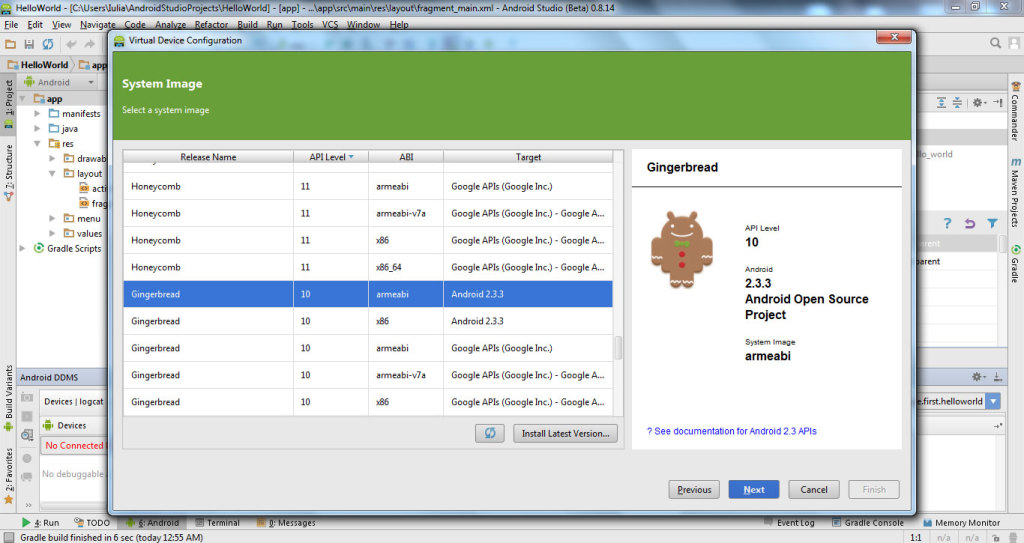
Task: Click the gear settings icon in editor panel
Action: (x=978, y=103)
